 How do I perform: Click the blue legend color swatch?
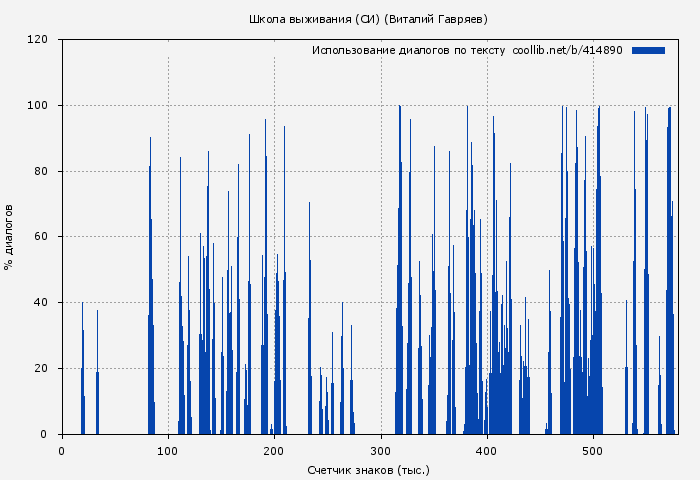pyautogui.click(x=648, y=50)
